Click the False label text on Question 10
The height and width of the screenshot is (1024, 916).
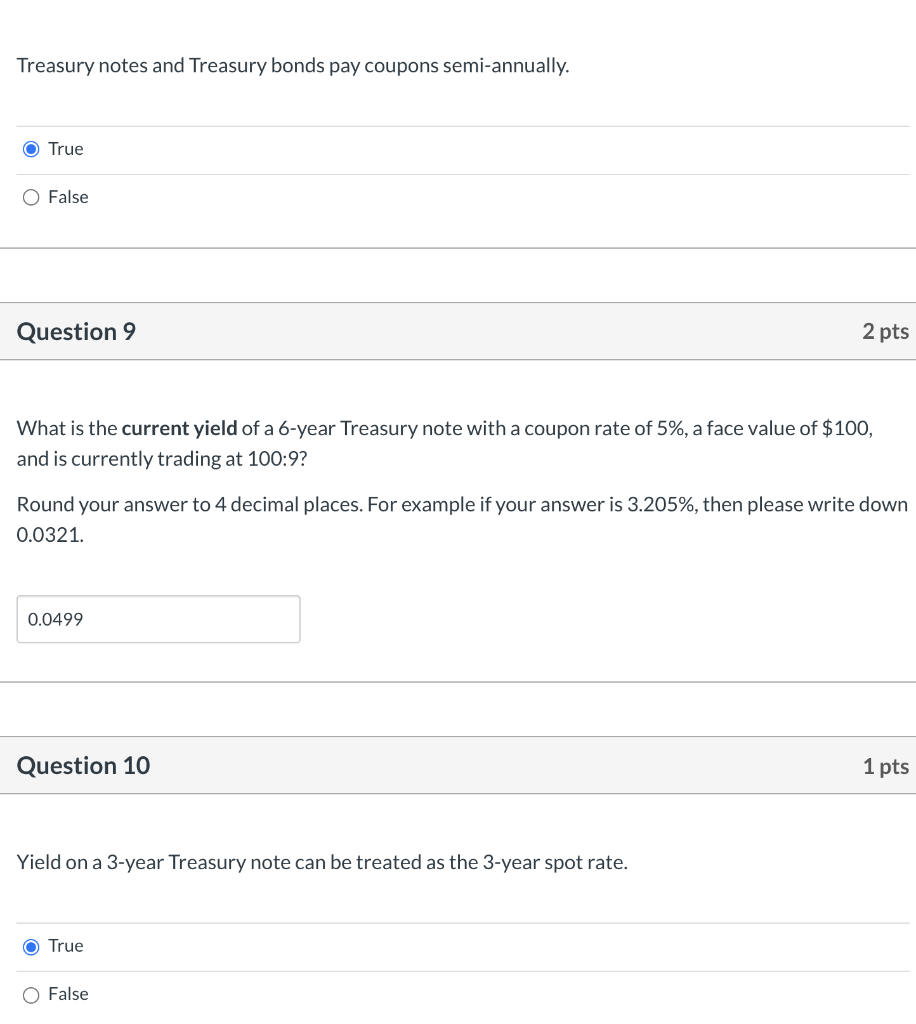tap(67, 994)
